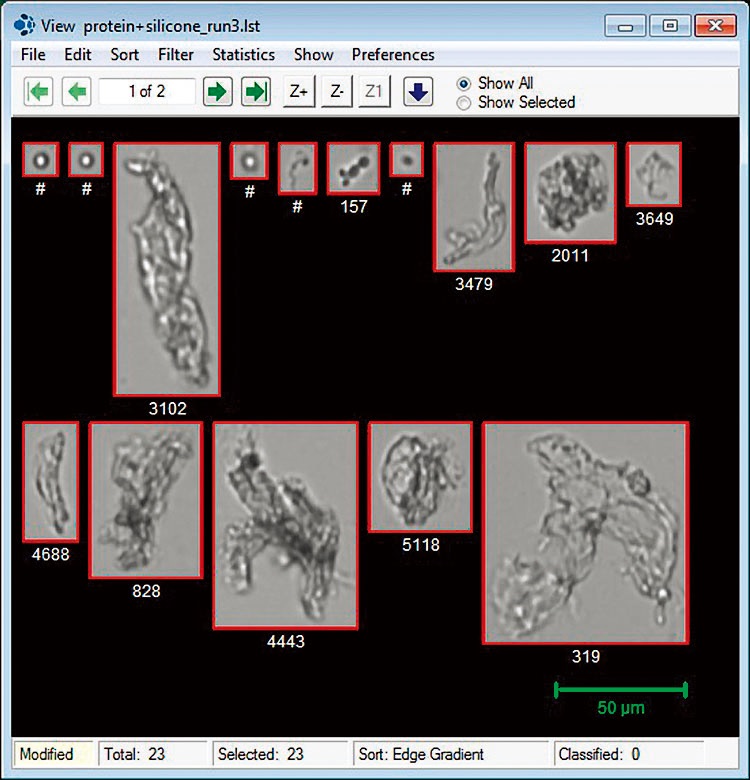The width and height of the screenshot is (750, 780).
Task: Click the page number field showing 1 of 2
Action: (x=147, y=92)
